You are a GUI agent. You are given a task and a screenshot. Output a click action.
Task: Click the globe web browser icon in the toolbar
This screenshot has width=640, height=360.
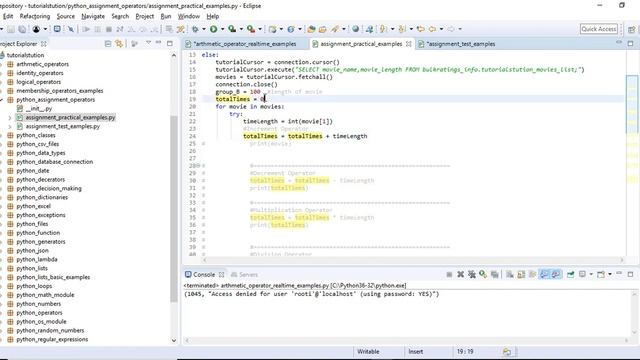pyautogui.click(x=356, y=29)
